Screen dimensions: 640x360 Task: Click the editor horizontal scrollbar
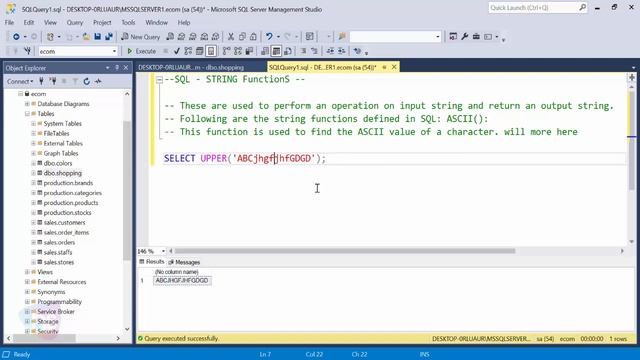click(345, 251)
